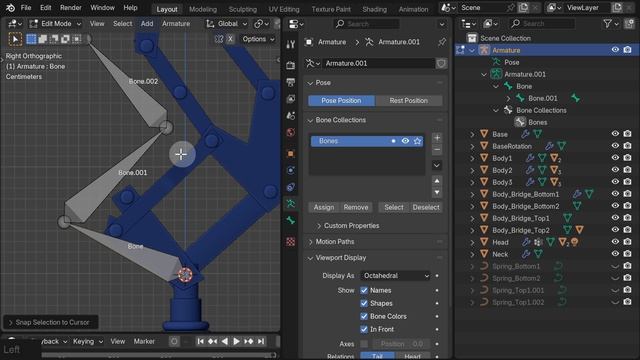The height and width of the screenshot is (360, 640).
Task: Open the View Layer properties tab
Action: [x=290, y=99]
